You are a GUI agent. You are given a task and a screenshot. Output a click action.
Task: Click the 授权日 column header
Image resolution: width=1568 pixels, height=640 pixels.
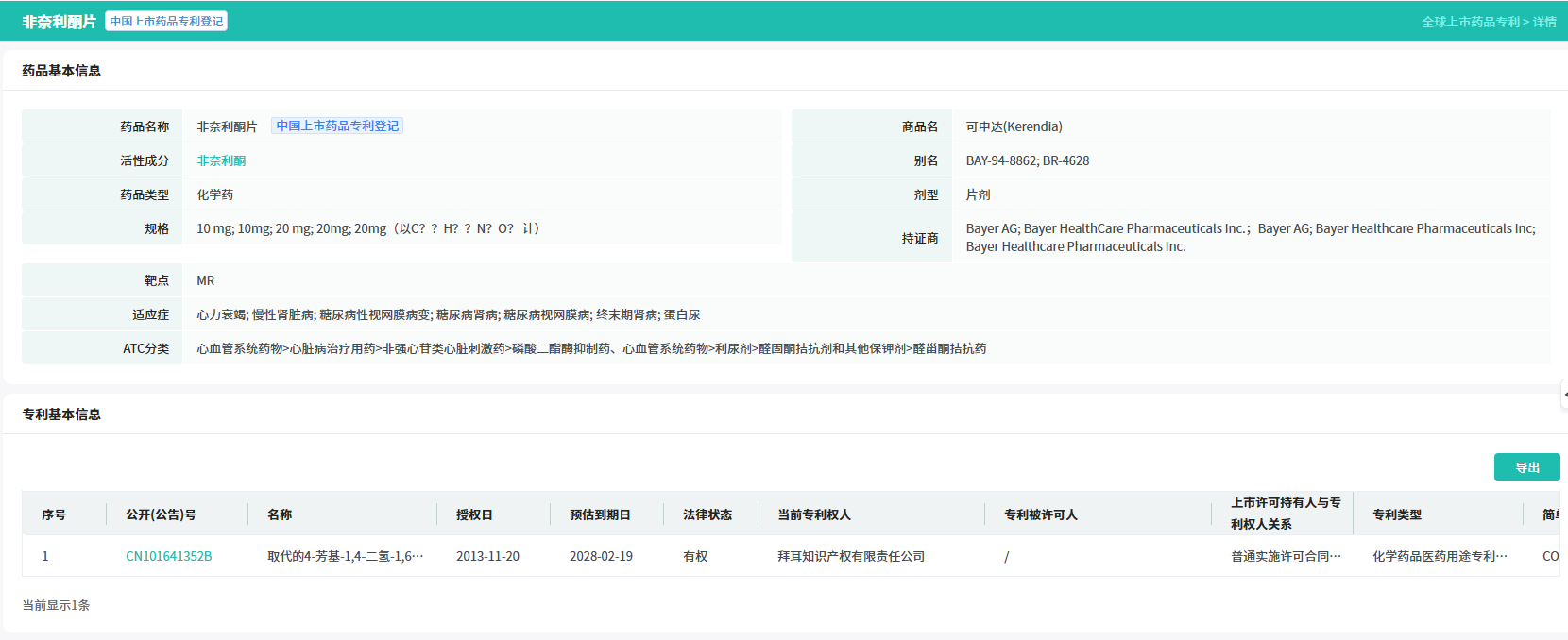pos(474,514)
